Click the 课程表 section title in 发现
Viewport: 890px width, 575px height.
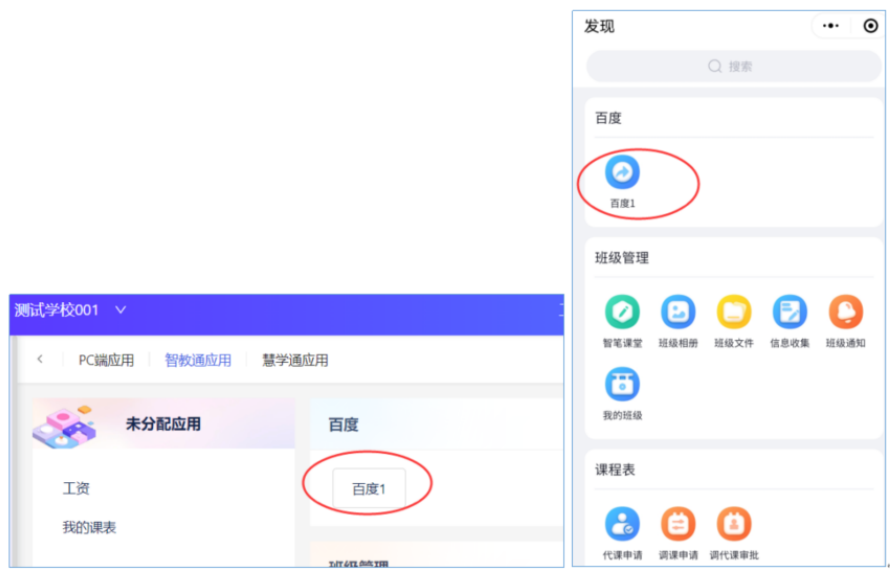(x=615, y=469)
